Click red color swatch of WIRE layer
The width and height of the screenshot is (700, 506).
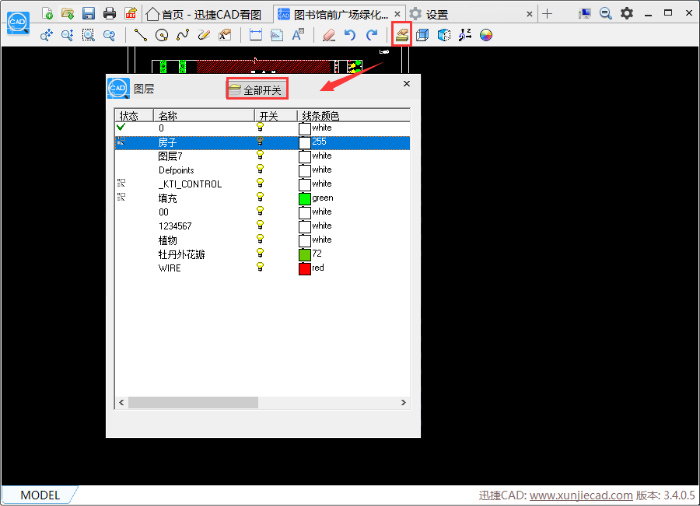pos(305,269)
